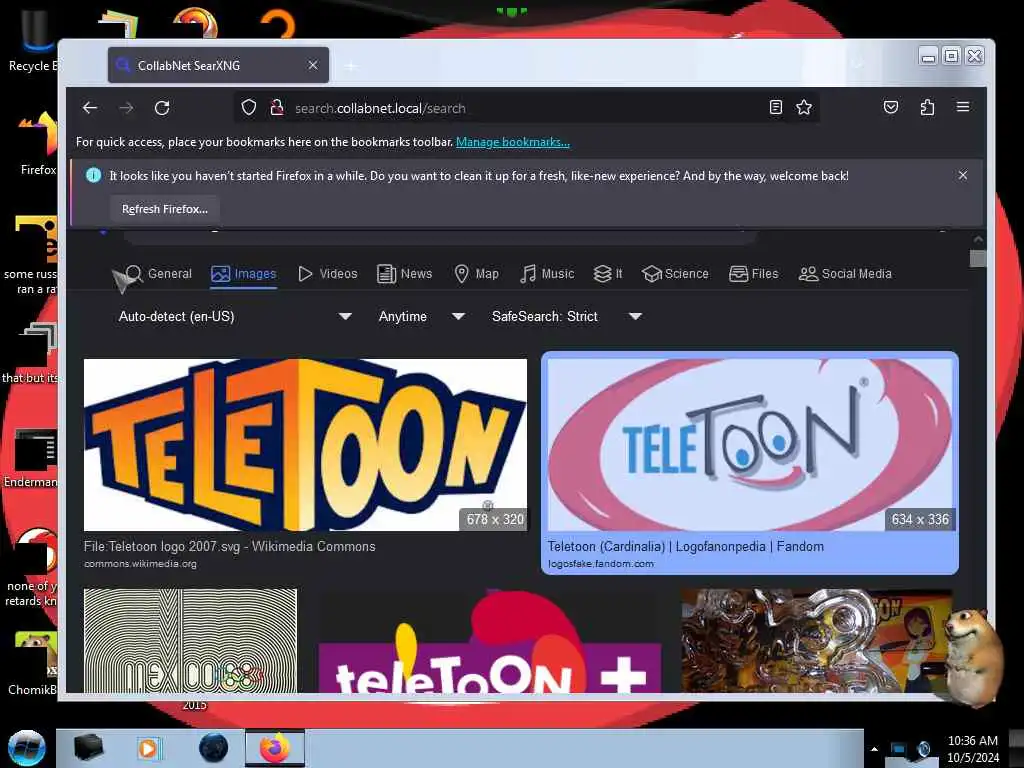Click File:Teletoon logo 2007.svg title text
This screenshot has width=1024, height=768.
[229, 547]
